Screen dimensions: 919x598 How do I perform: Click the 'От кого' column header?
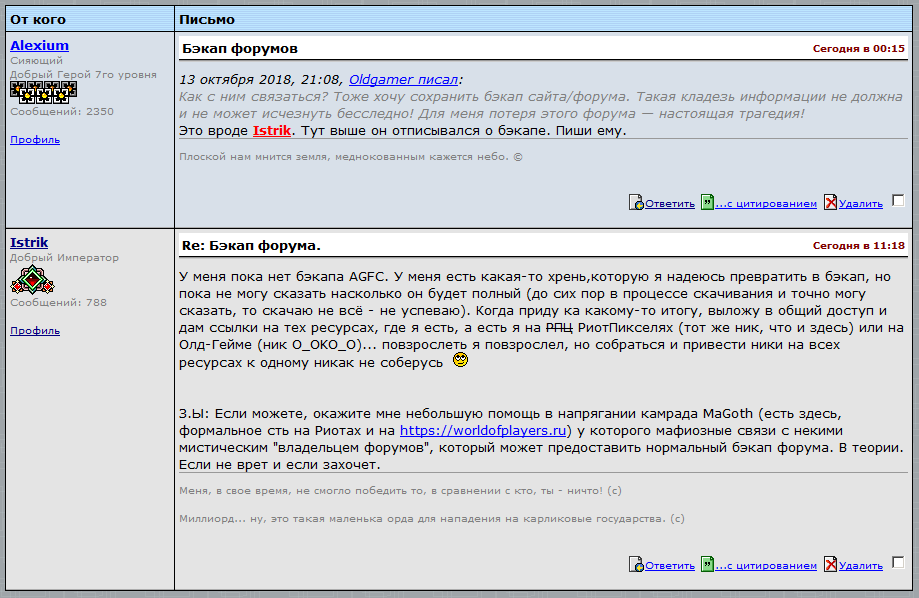tap(38, 19)
